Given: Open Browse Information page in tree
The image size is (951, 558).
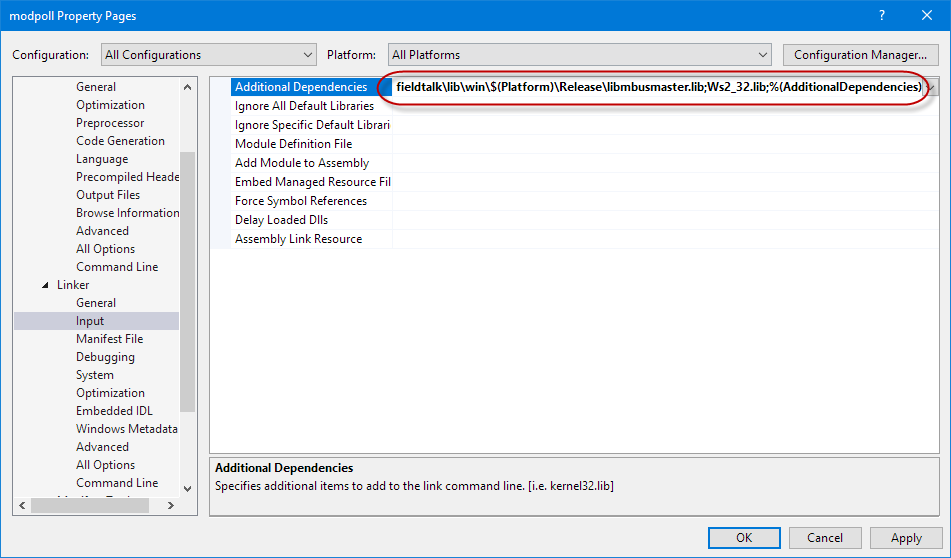Looking at the screenshot, I should [127, 213].
